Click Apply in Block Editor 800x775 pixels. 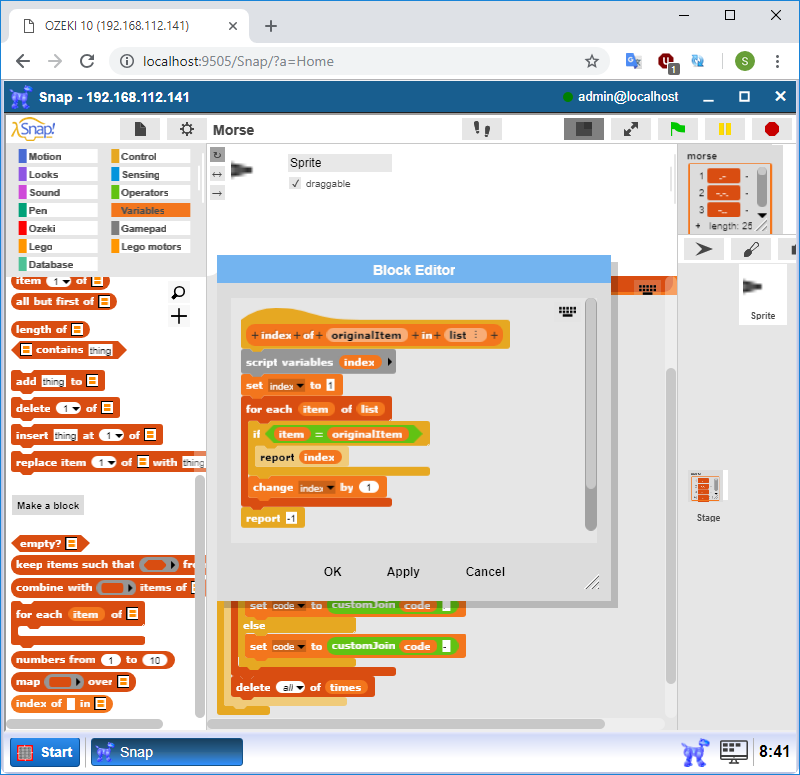click(x=403, y=571)
